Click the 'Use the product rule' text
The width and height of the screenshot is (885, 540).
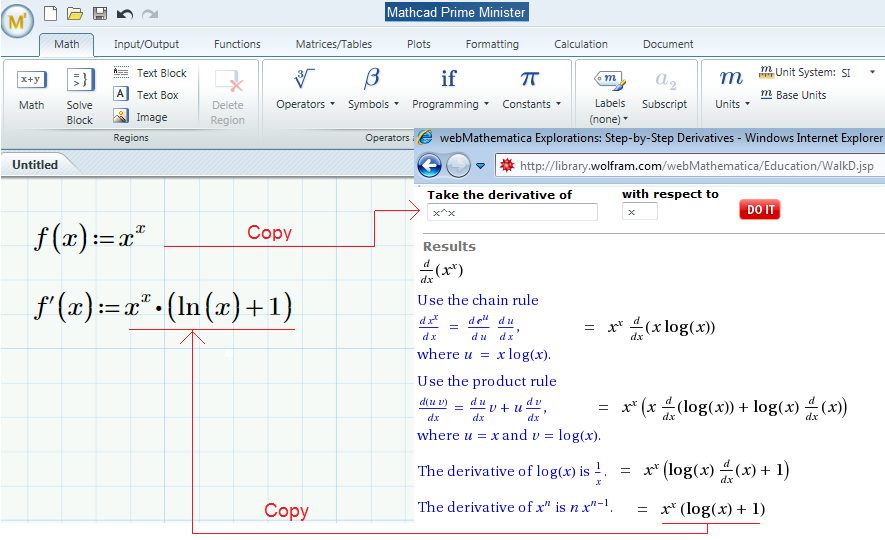(x=487, y=381)
